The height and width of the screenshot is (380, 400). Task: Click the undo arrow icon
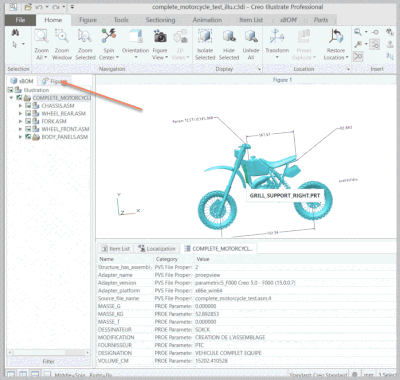click(x=39, y=7)
